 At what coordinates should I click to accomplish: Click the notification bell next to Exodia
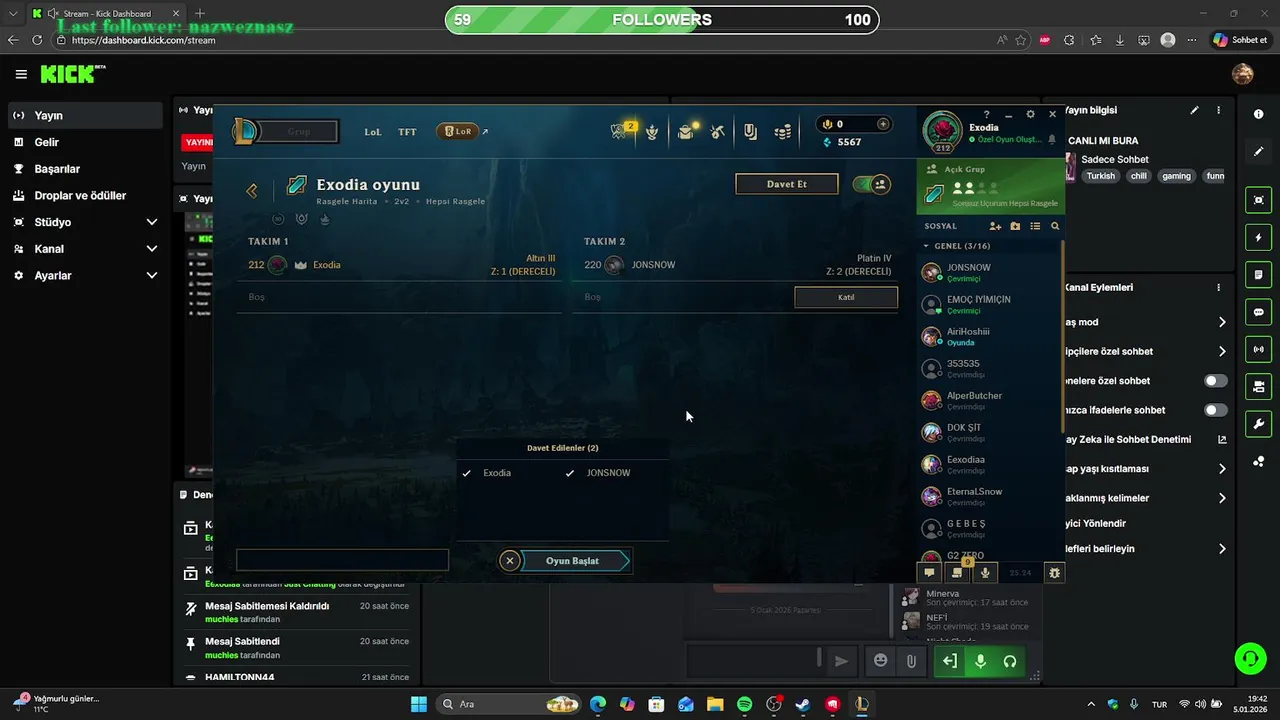pyautogui.click(x=1051, y=139)
